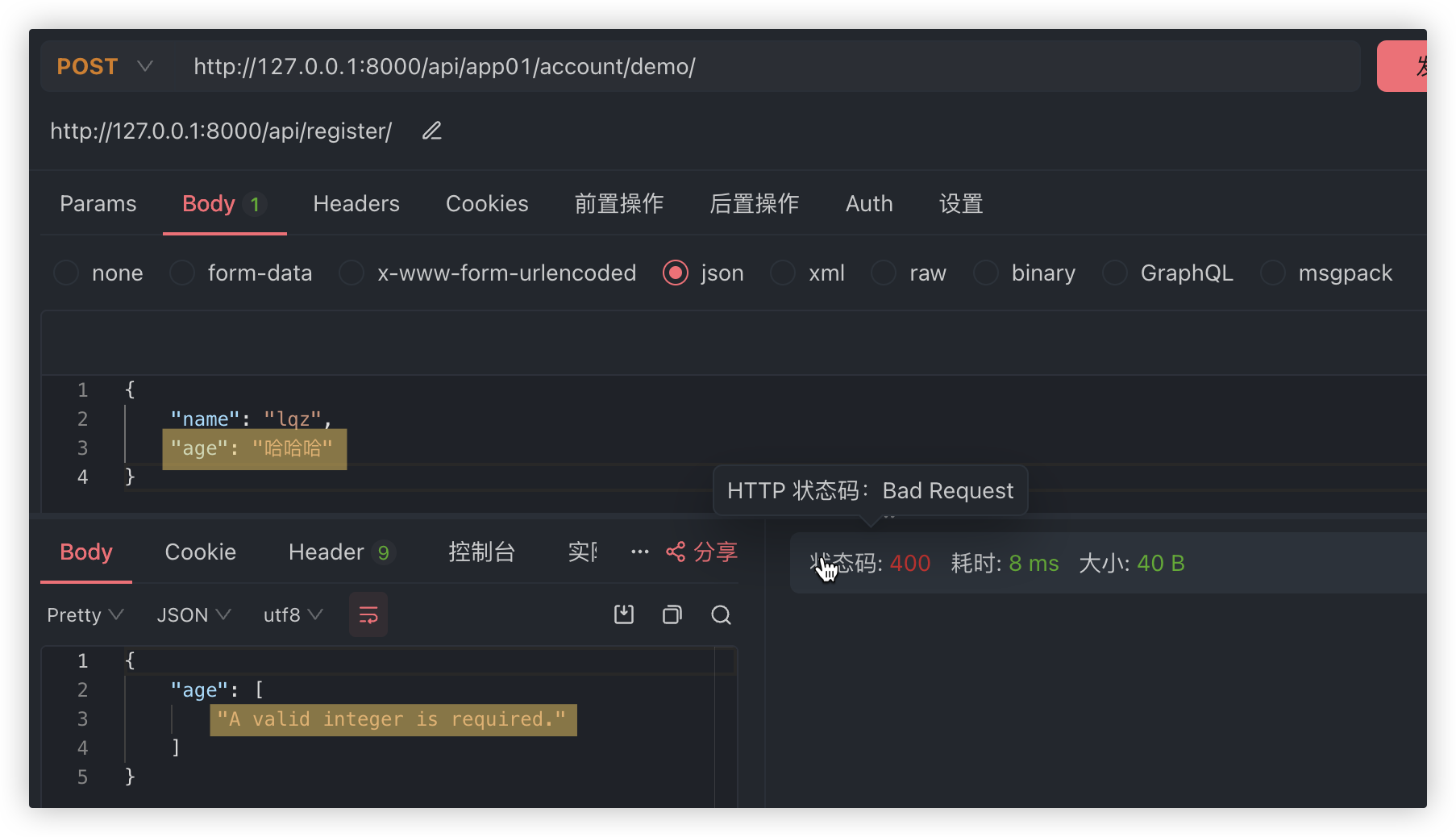Click the pencil edit icon beside request name
This screenshot has height=837, width=1456.
(x=432, y=131)
